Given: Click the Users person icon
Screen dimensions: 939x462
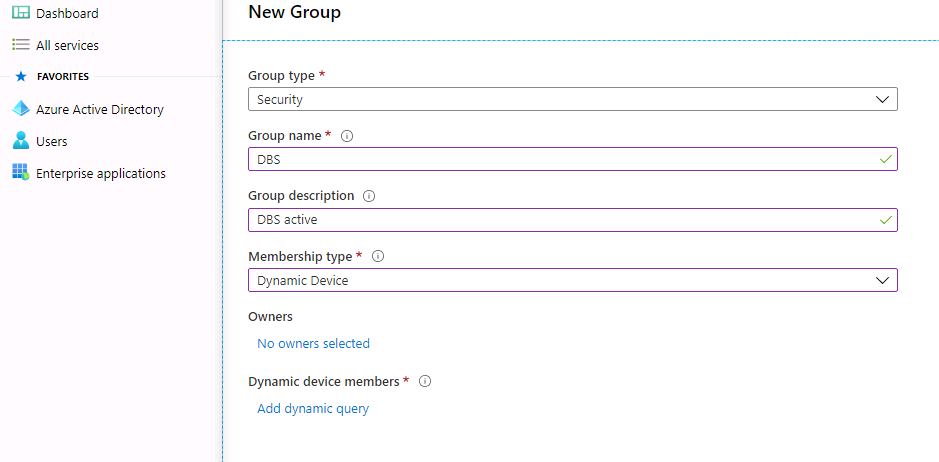Looking at the screenshot, I should click(x=20, y=141).
